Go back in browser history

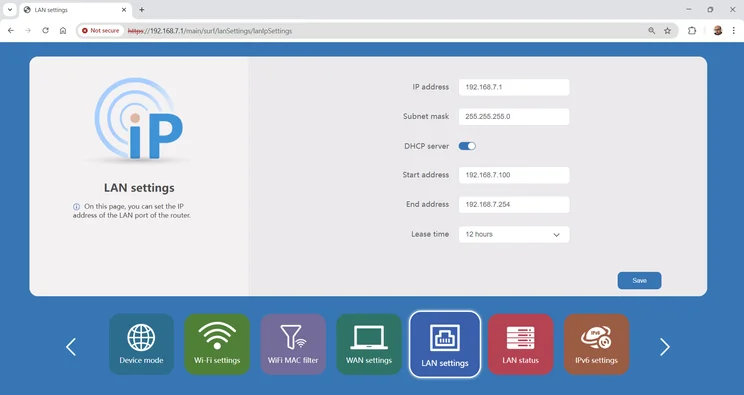pyautogui.click(x=11, y=30)
